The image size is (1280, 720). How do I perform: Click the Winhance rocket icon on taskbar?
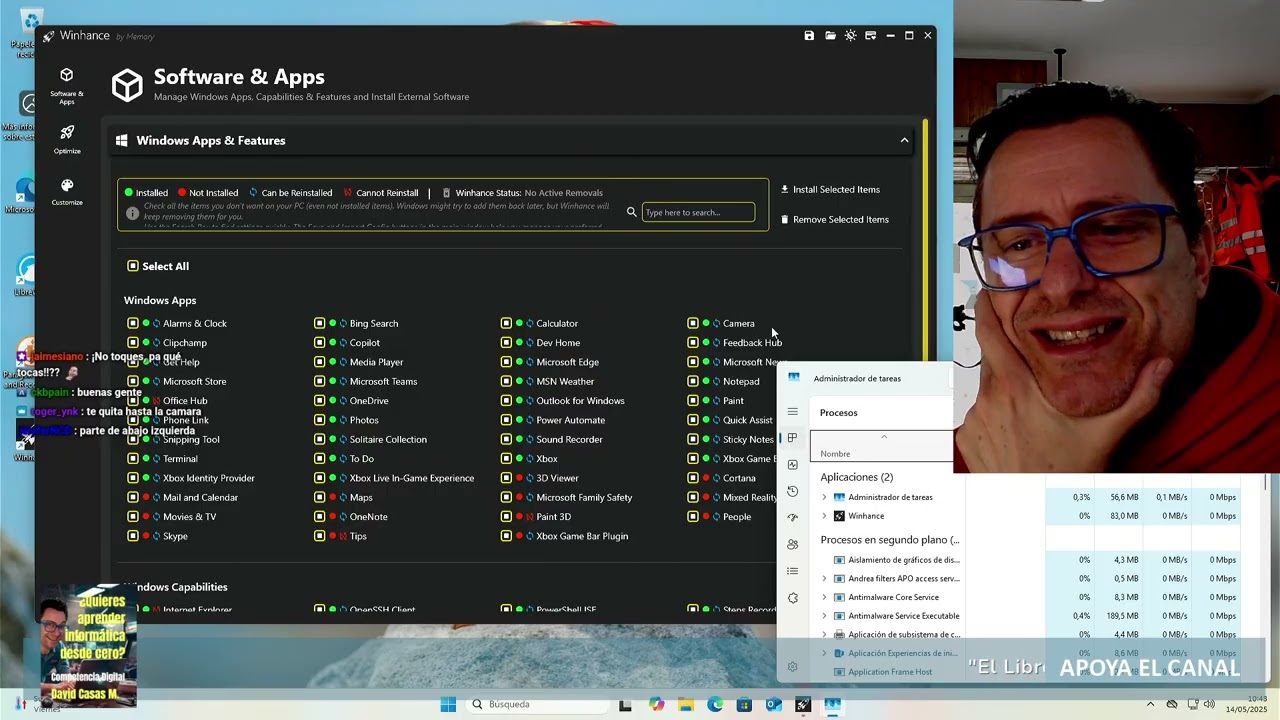point(802,704)
